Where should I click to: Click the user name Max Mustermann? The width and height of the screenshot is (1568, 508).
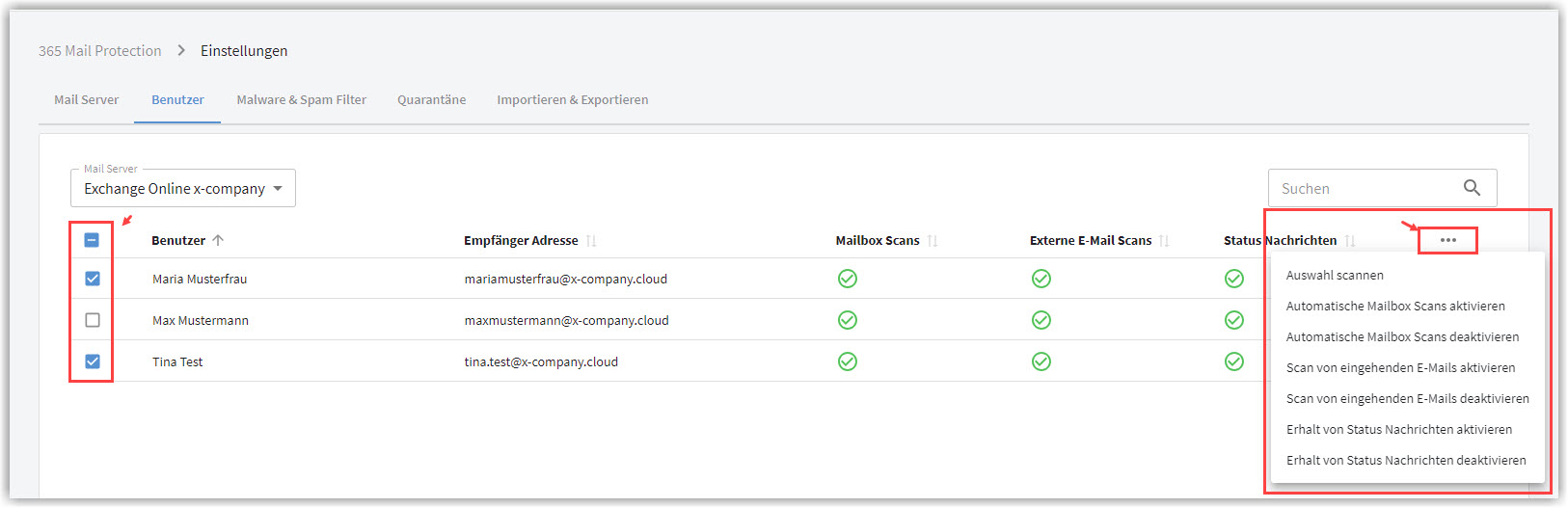click(x=201, y=320)
